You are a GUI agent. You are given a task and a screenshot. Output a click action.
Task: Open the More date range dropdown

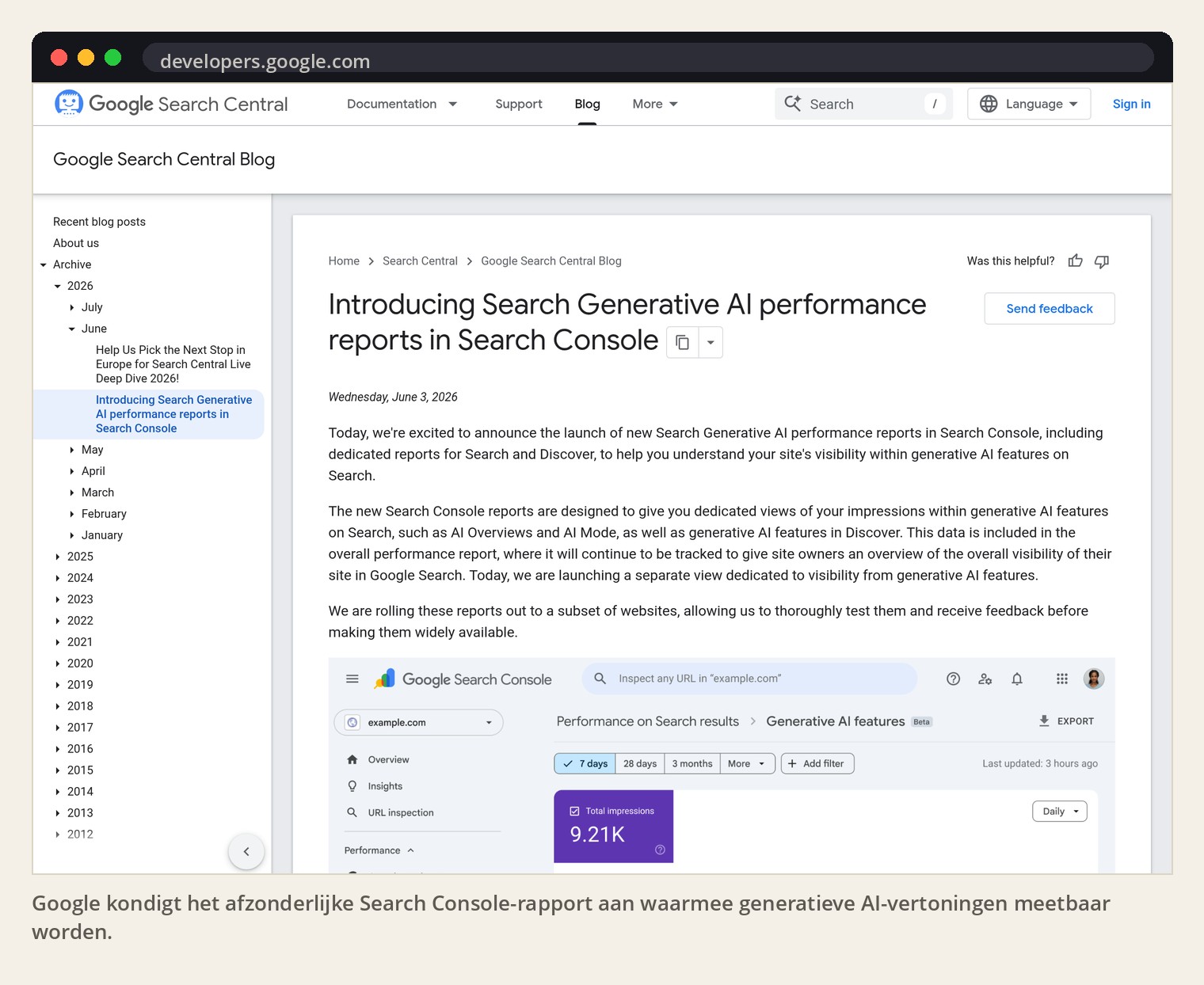[747, 763]
